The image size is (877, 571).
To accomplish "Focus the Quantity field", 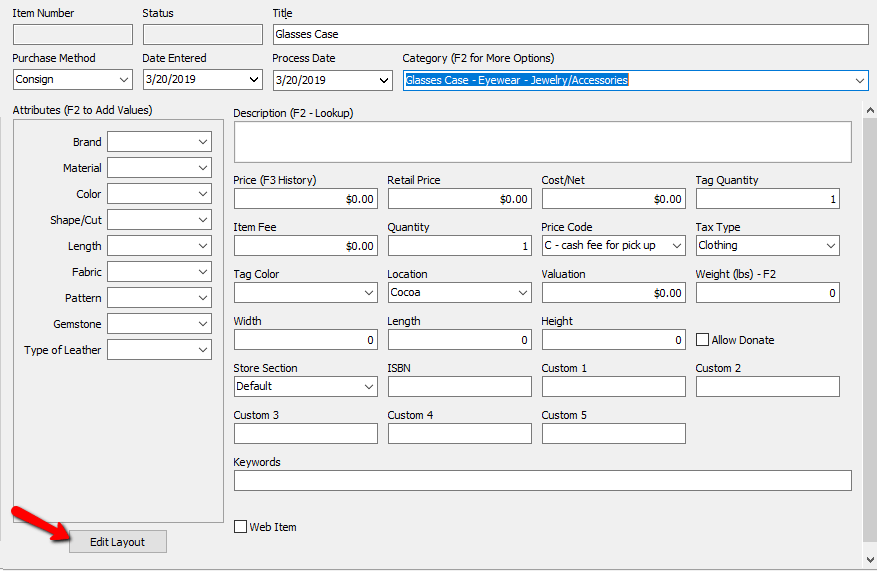I will tap(460, 246).
